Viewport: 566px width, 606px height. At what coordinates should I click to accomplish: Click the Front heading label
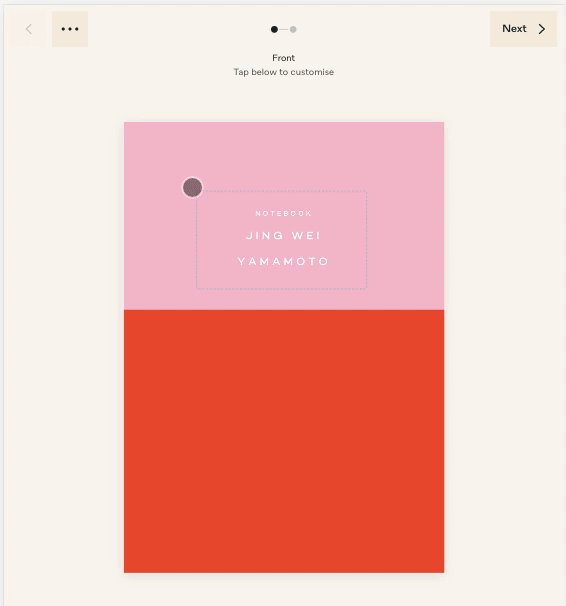pyautogui.click(x=284, y=58)
